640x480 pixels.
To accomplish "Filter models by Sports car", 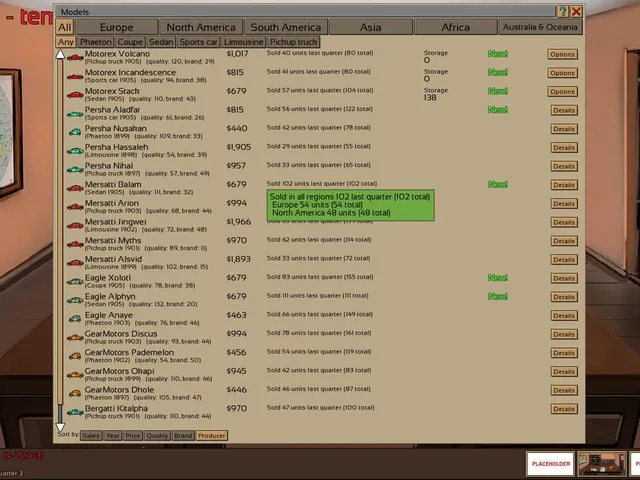I will [x=198, y=42].
